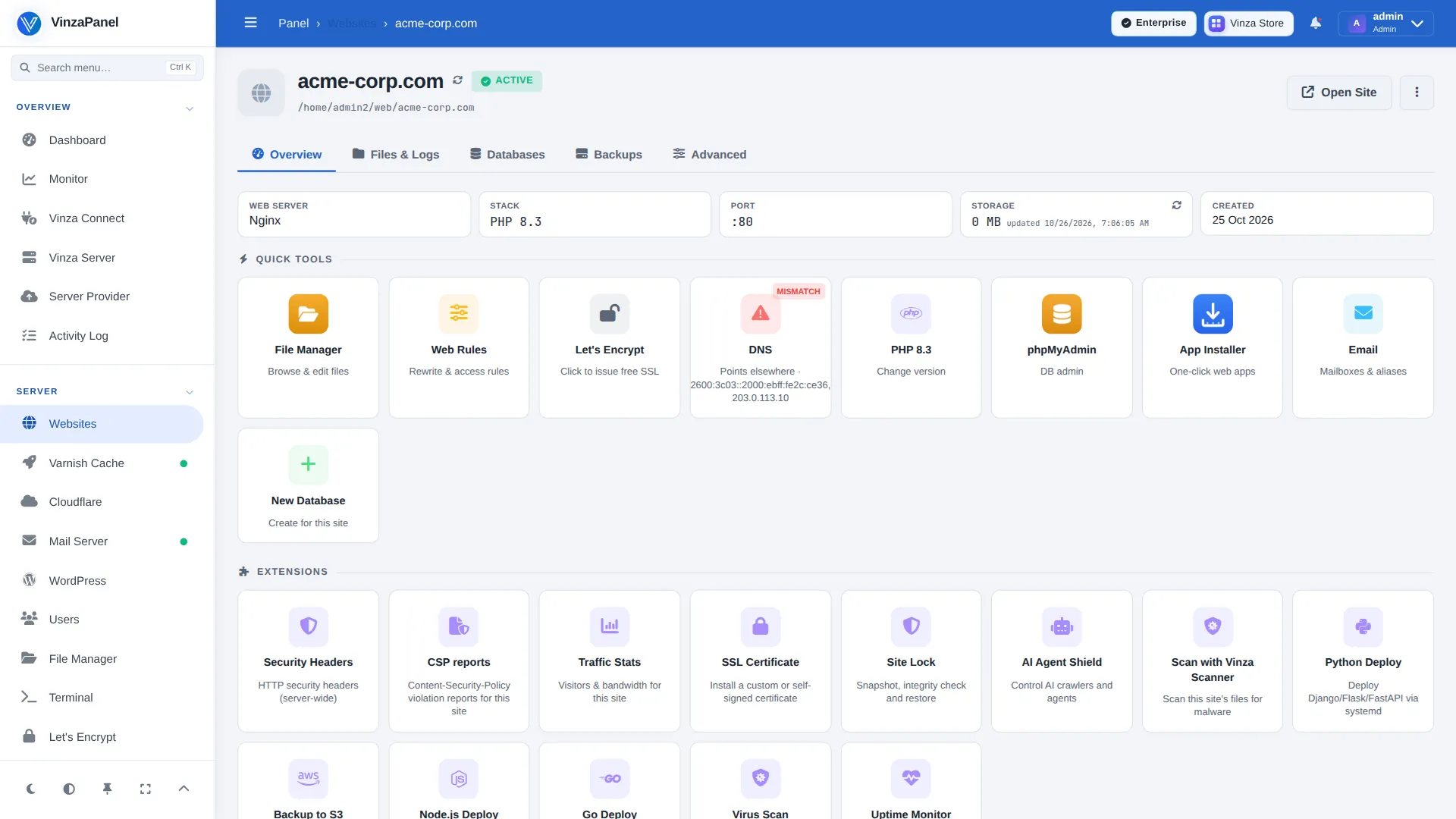Collapse the Overview sidebar section
Screen dimensions: 1456x819
(190, 108)
